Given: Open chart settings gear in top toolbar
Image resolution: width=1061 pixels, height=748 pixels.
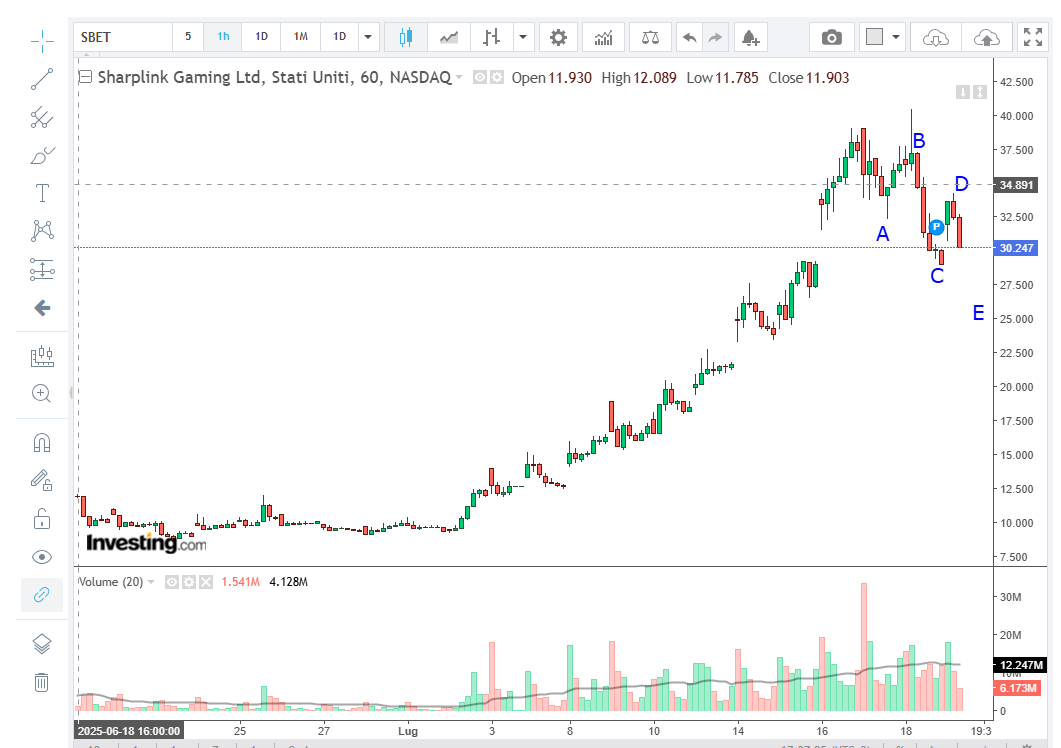Looking at the screenshot, I should (558, 37).
